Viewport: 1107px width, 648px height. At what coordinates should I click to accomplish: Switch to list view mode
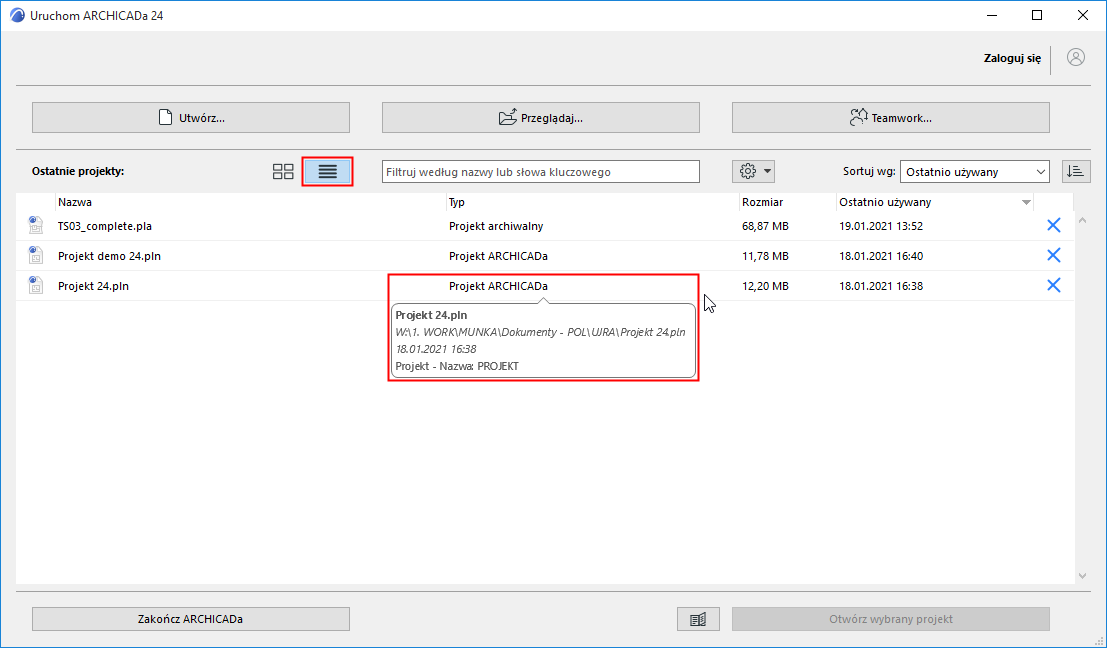tap(328, 172)
